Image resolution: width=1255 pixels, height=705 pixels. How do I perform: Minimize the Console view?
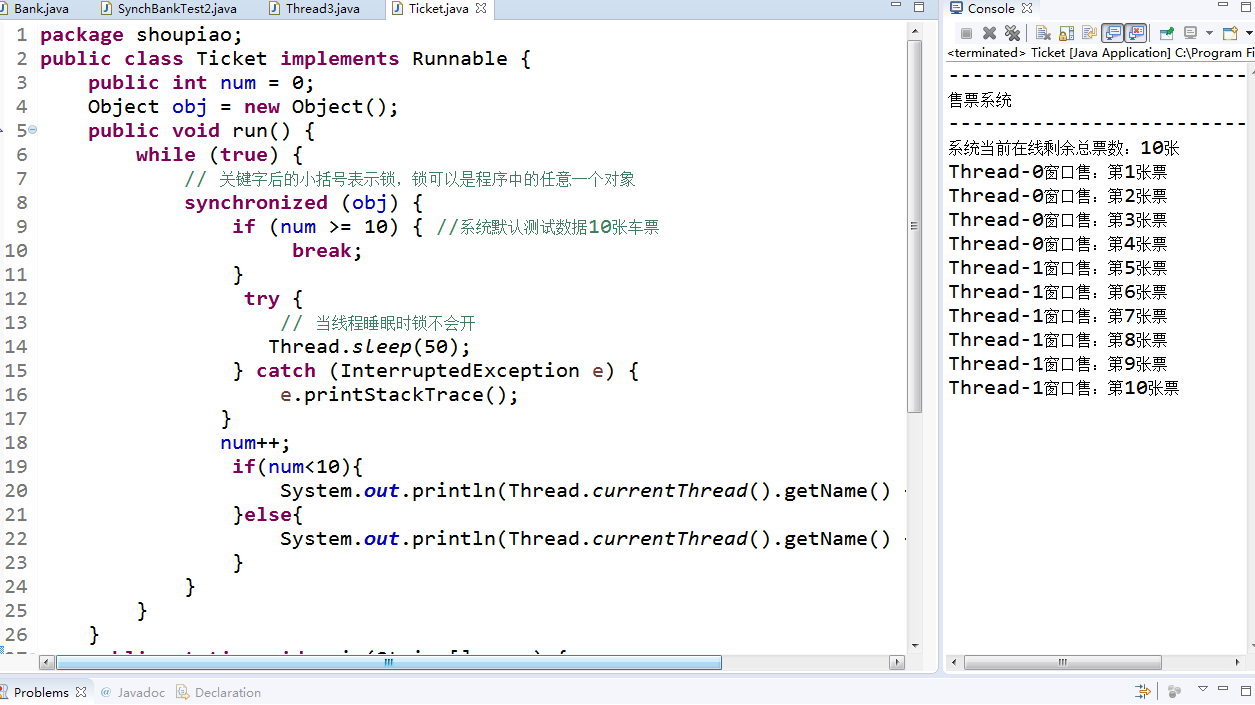pyautogui.click(x=1223, y=6)
